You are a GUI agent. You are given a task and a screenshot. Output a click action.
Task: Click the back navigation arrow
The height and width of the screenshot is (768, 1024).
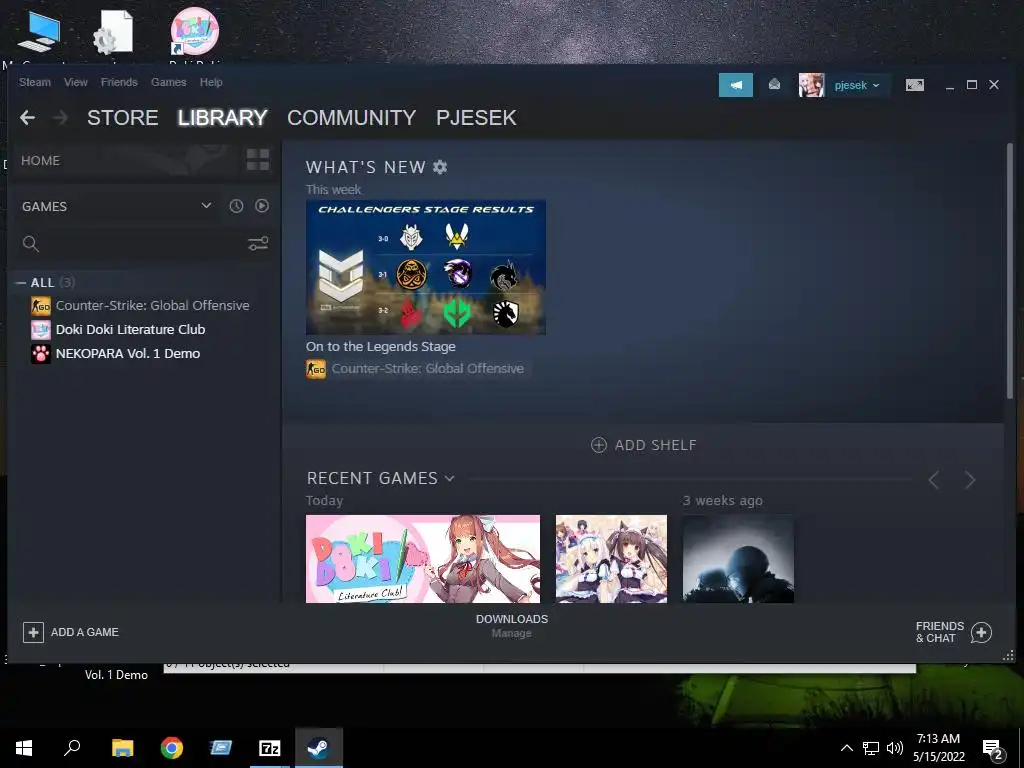click(x=27, y=118)
